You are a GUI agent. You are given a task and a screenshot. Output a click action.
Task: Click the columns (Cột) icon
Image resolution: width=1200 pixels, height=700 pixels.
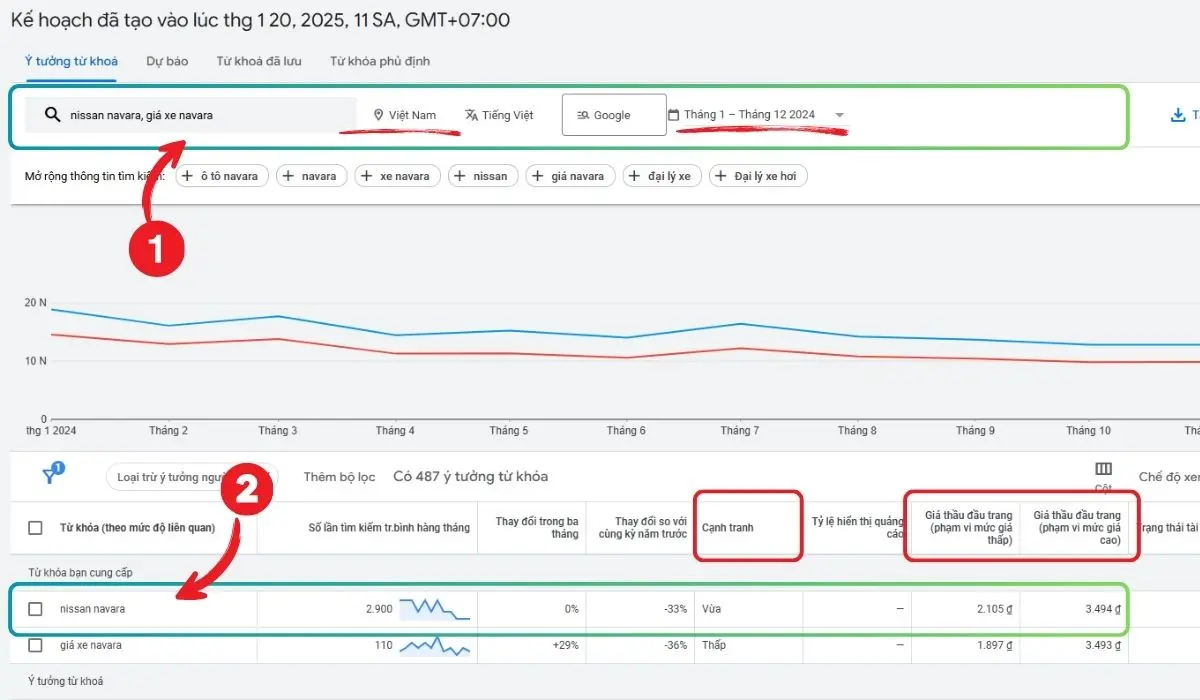[1103, 469]
